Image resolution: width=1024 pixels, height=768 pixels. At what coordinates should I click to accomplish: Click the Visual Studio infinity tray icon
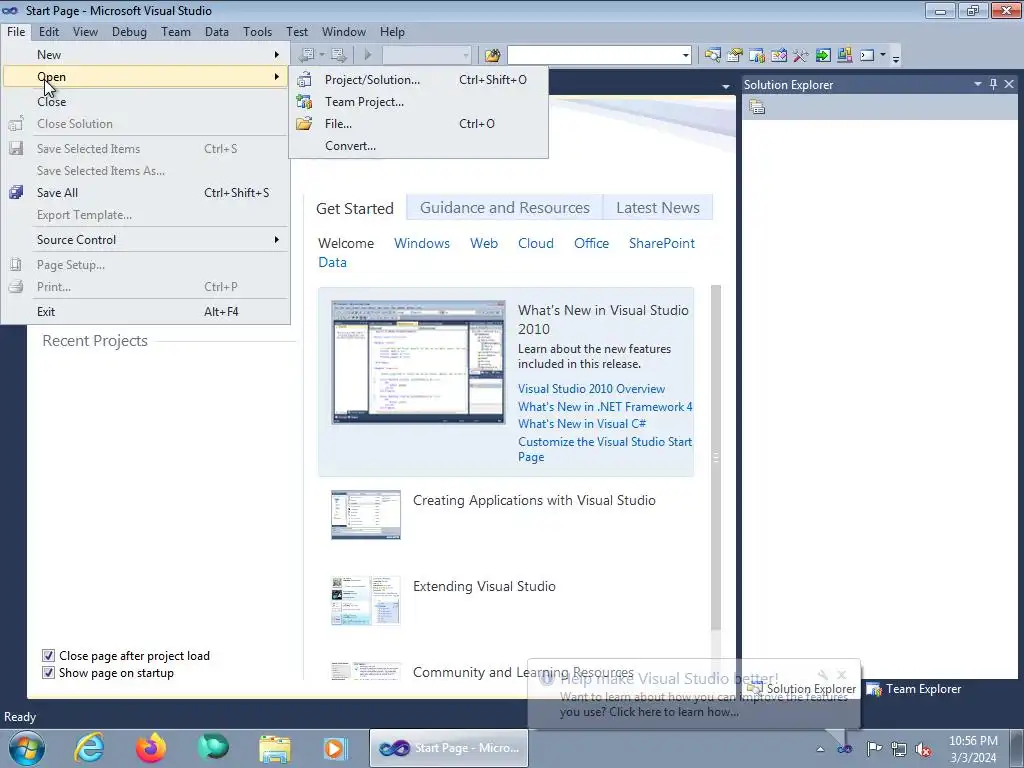tap(844, 748)
